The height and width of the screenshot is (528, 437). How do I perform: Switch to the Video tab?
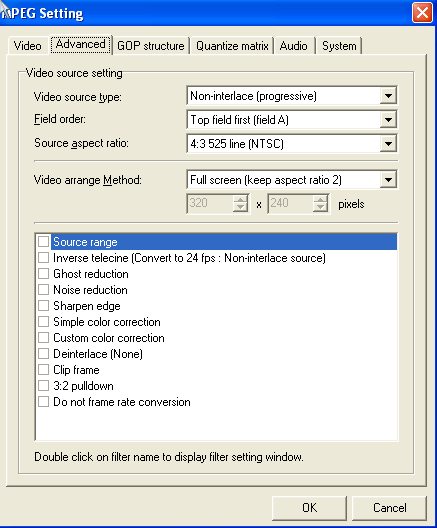point(27,46)
